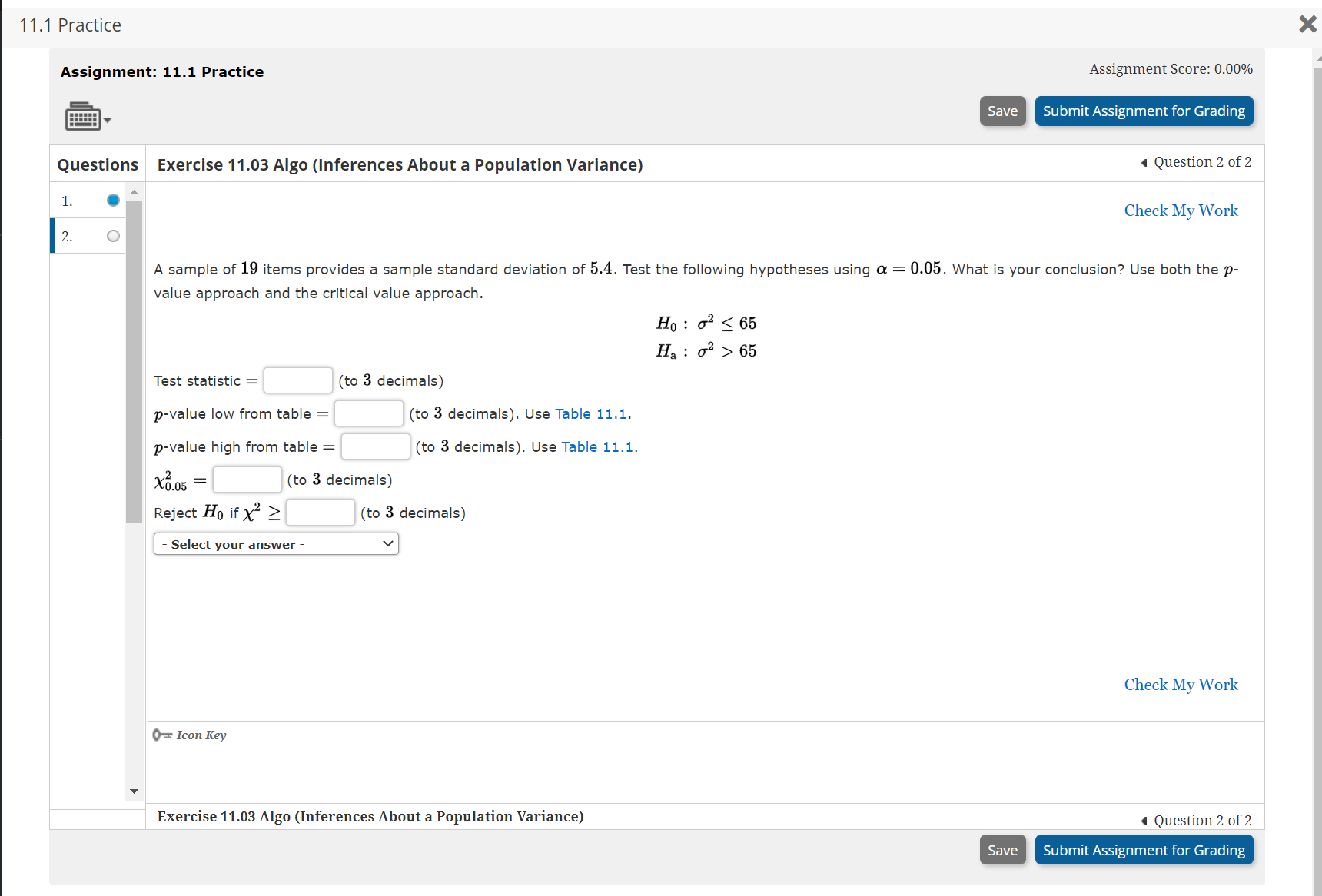This screenshot has height=896, width=1322.
Task: Open the Select your answer dropdown
Action: (x=275, y=543)
